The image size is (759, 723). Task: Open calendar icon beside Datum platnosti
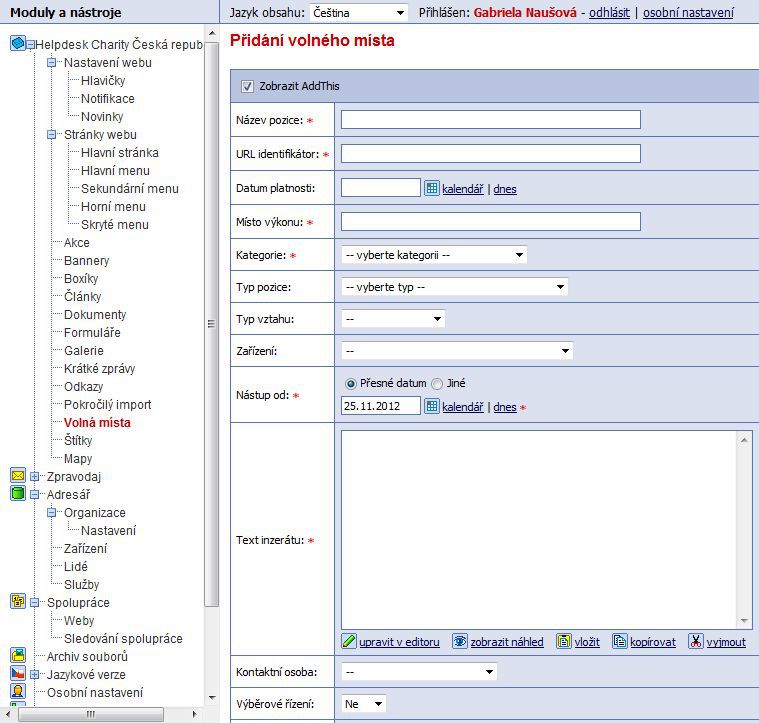click(x=432, y=188)
